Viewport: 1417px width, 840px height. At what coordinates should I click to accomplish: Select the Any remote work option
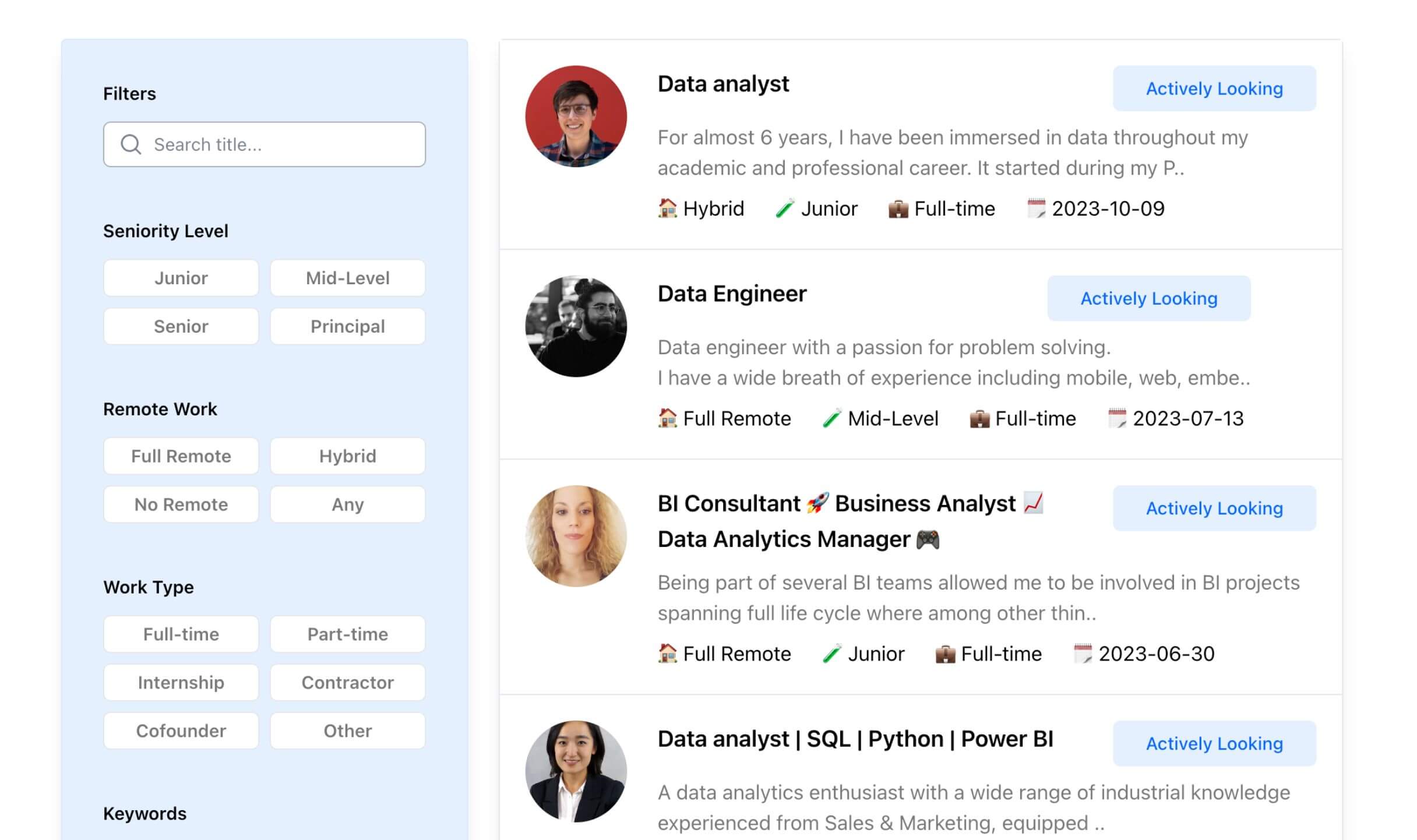(347, 504)
